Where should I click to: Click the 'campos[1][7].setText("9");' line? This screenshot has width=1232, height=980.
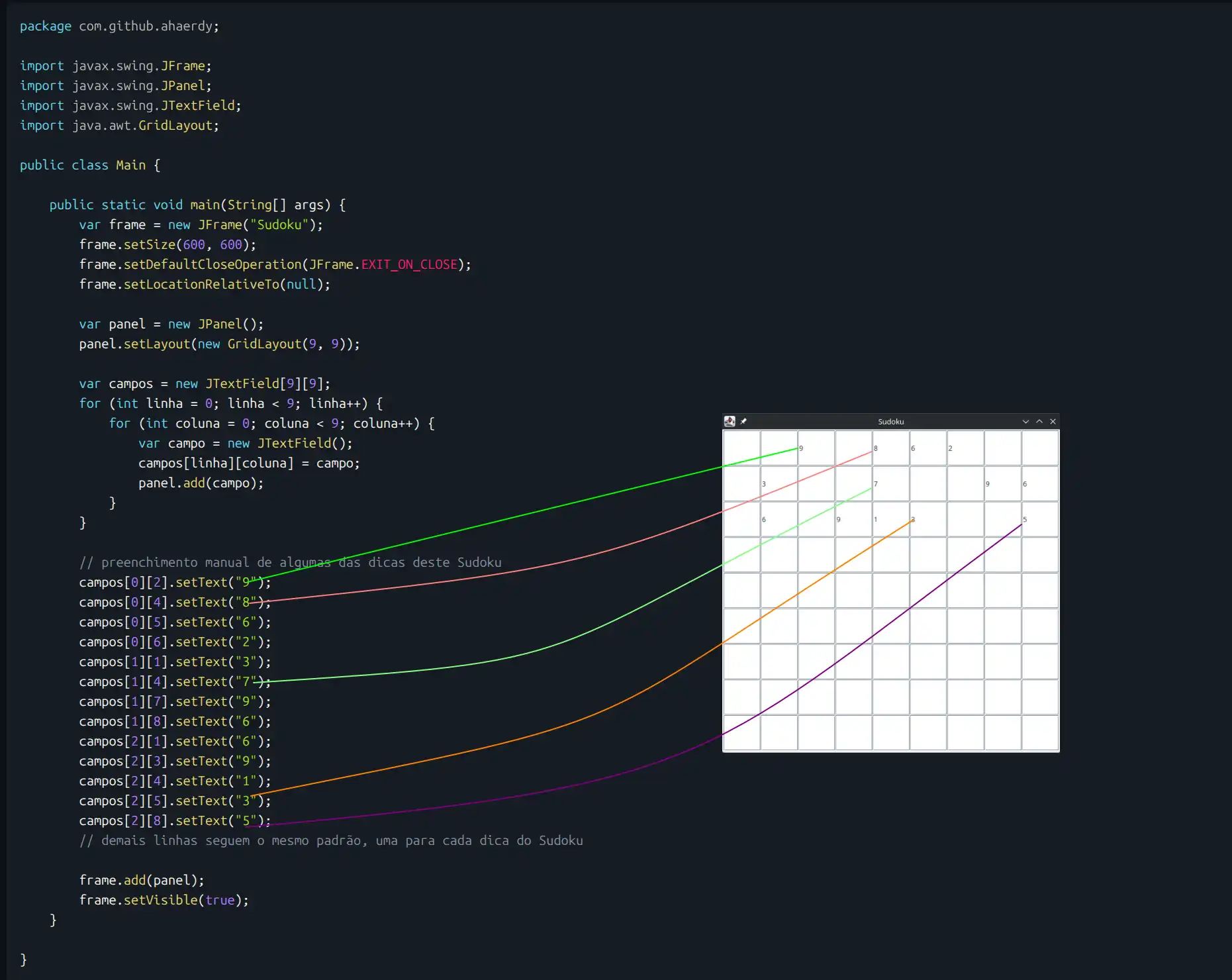point(175,702)
